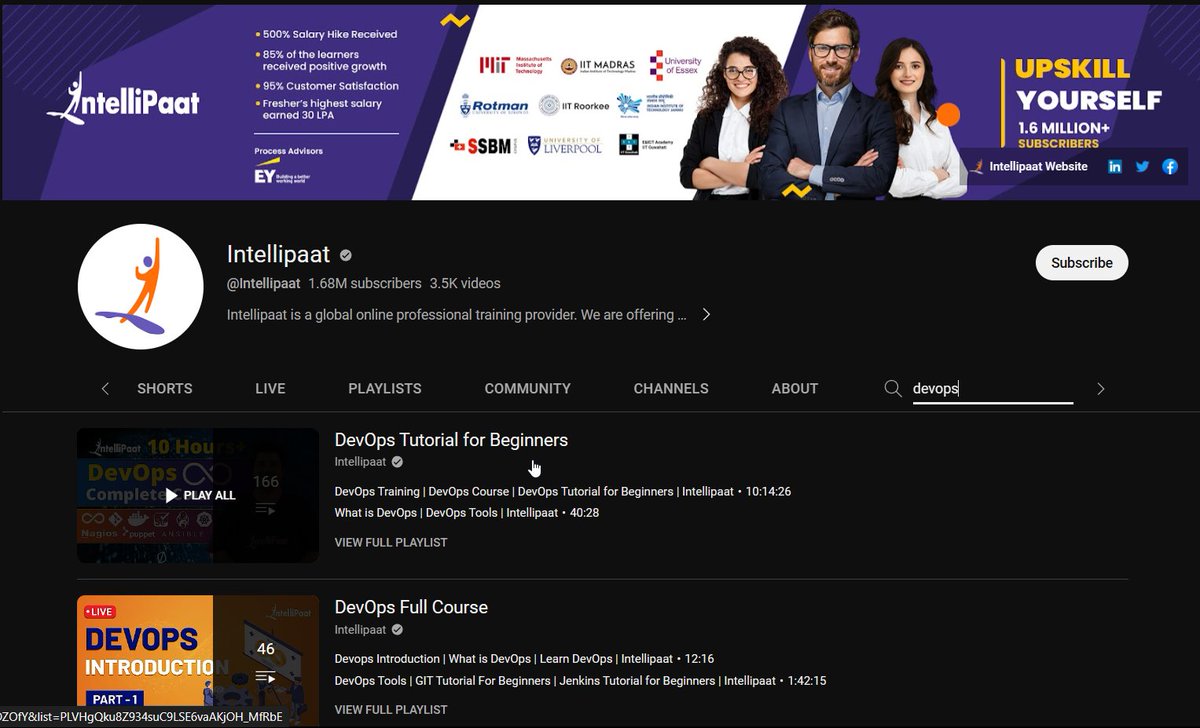This screenshot has width=1200, height=728.
Task: Open the Facebook icon in the banner
Action: pos(1169,167)
